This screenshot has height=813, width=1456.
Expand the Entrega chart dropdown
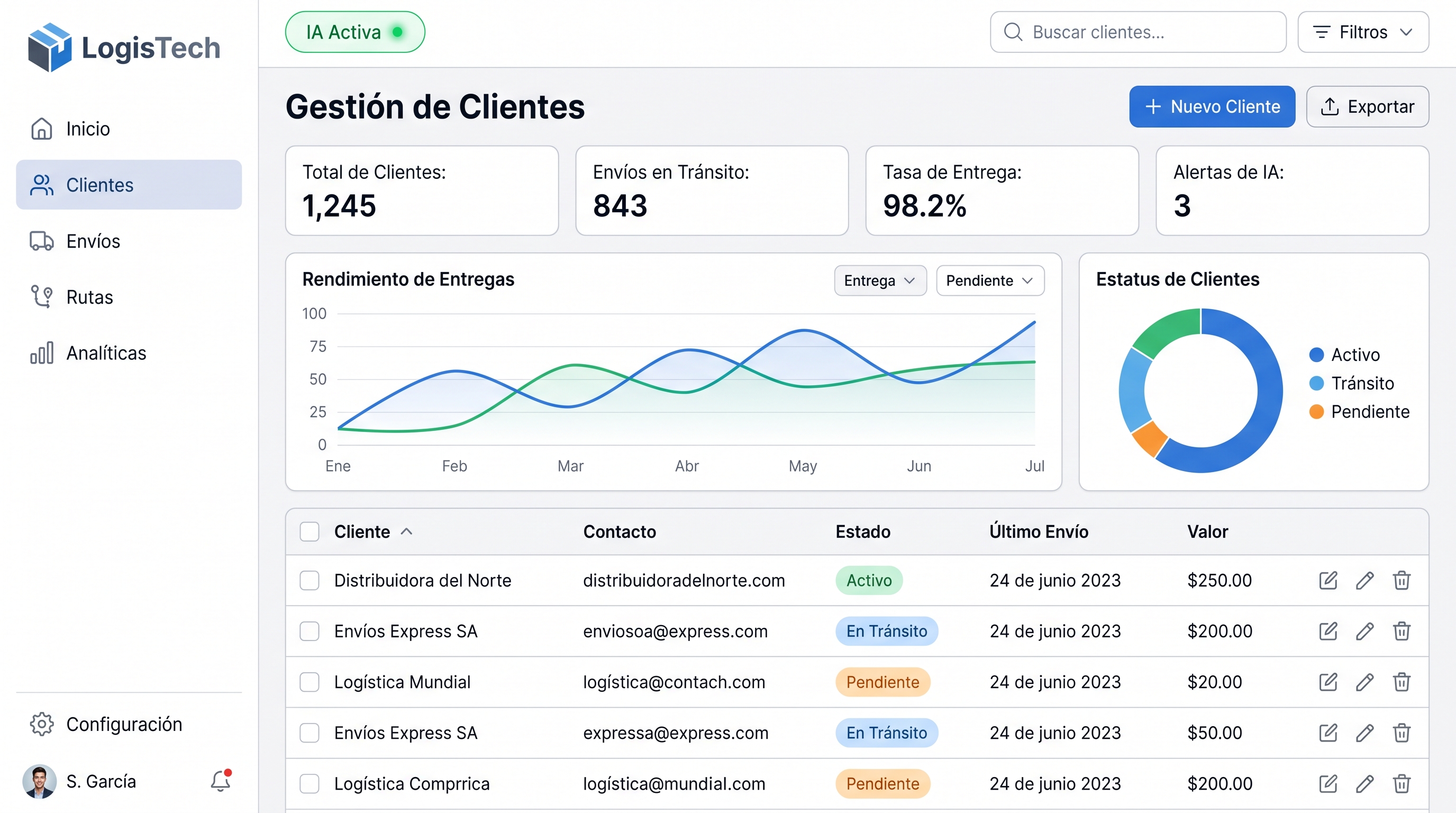click(x=880, y=281)
